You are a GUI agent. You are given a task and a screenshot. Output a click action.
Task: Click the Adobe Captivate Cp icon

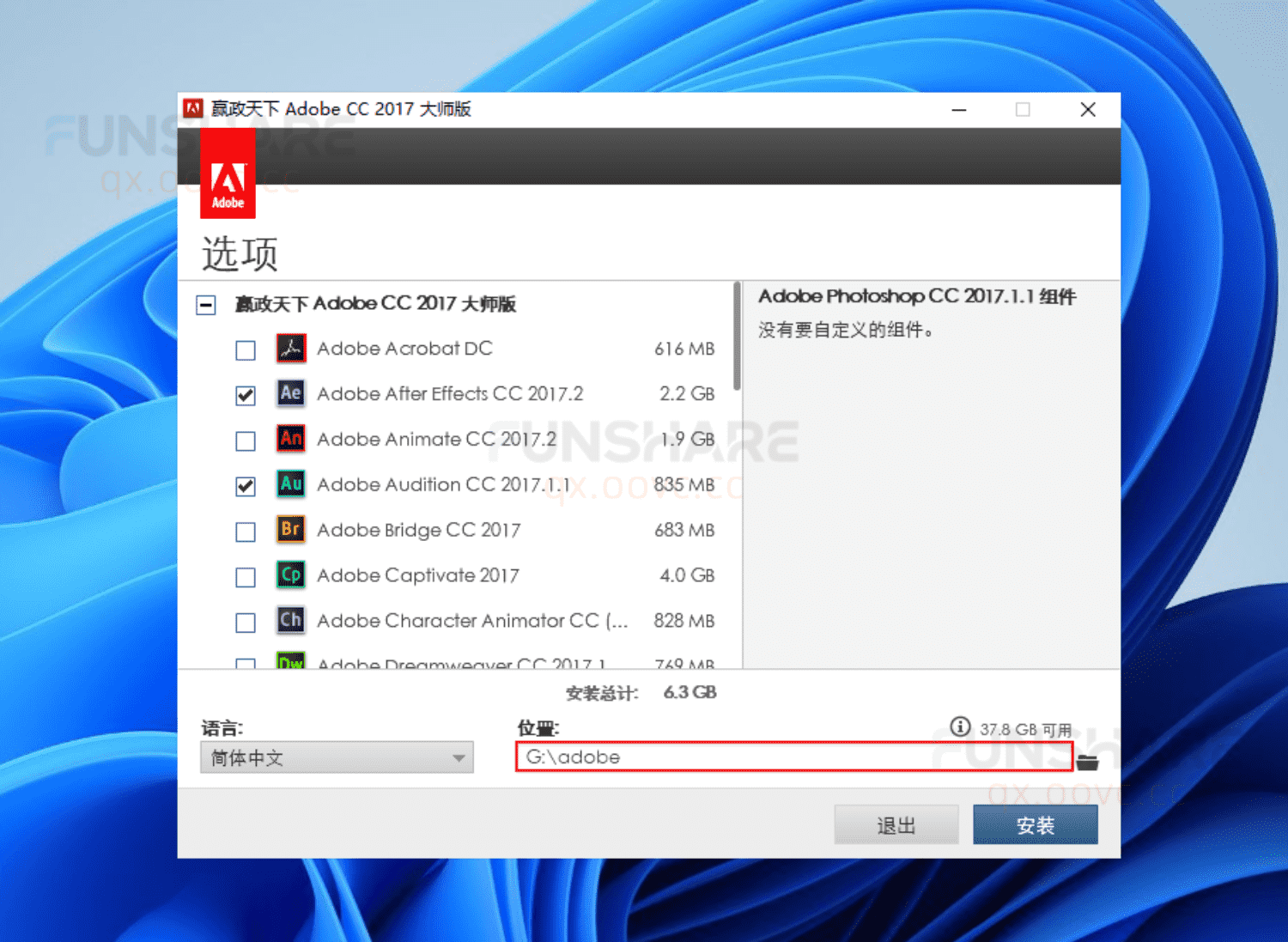point(291,574)
